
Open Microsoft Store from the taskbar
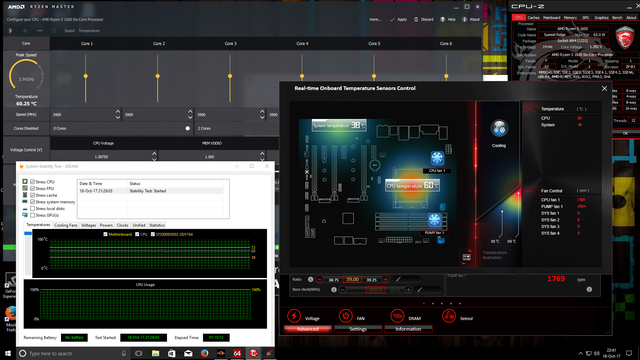[x=172, y=353]
